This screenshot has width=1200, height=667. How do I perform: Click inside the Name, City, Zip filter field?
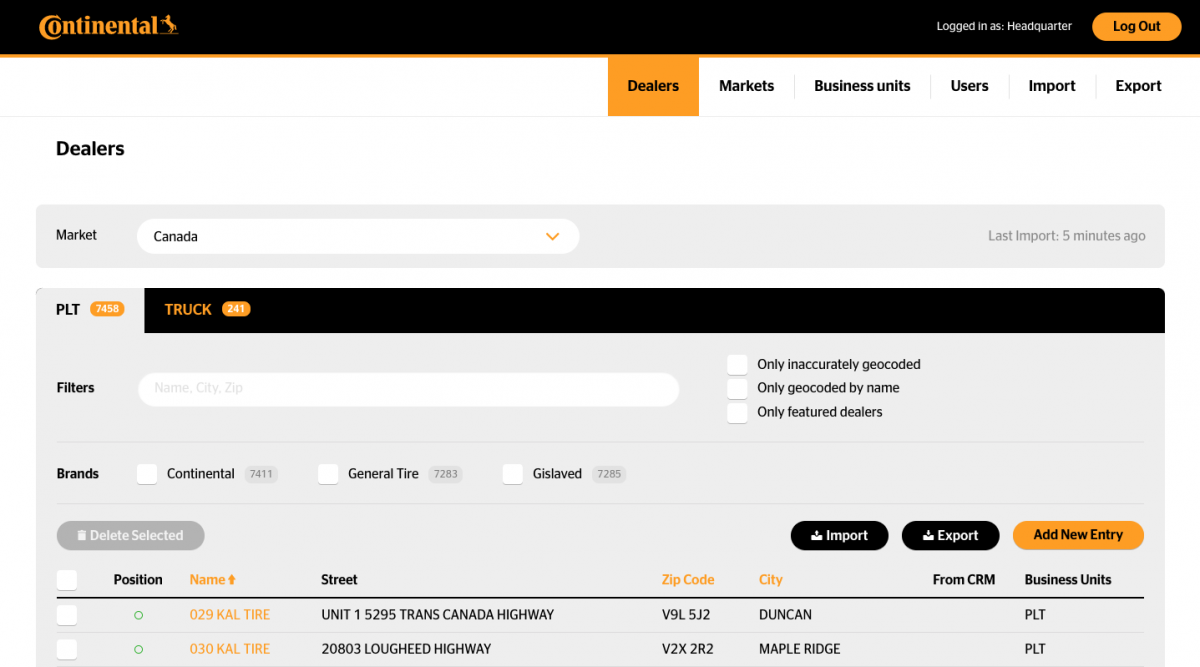[x=408, y=389]
